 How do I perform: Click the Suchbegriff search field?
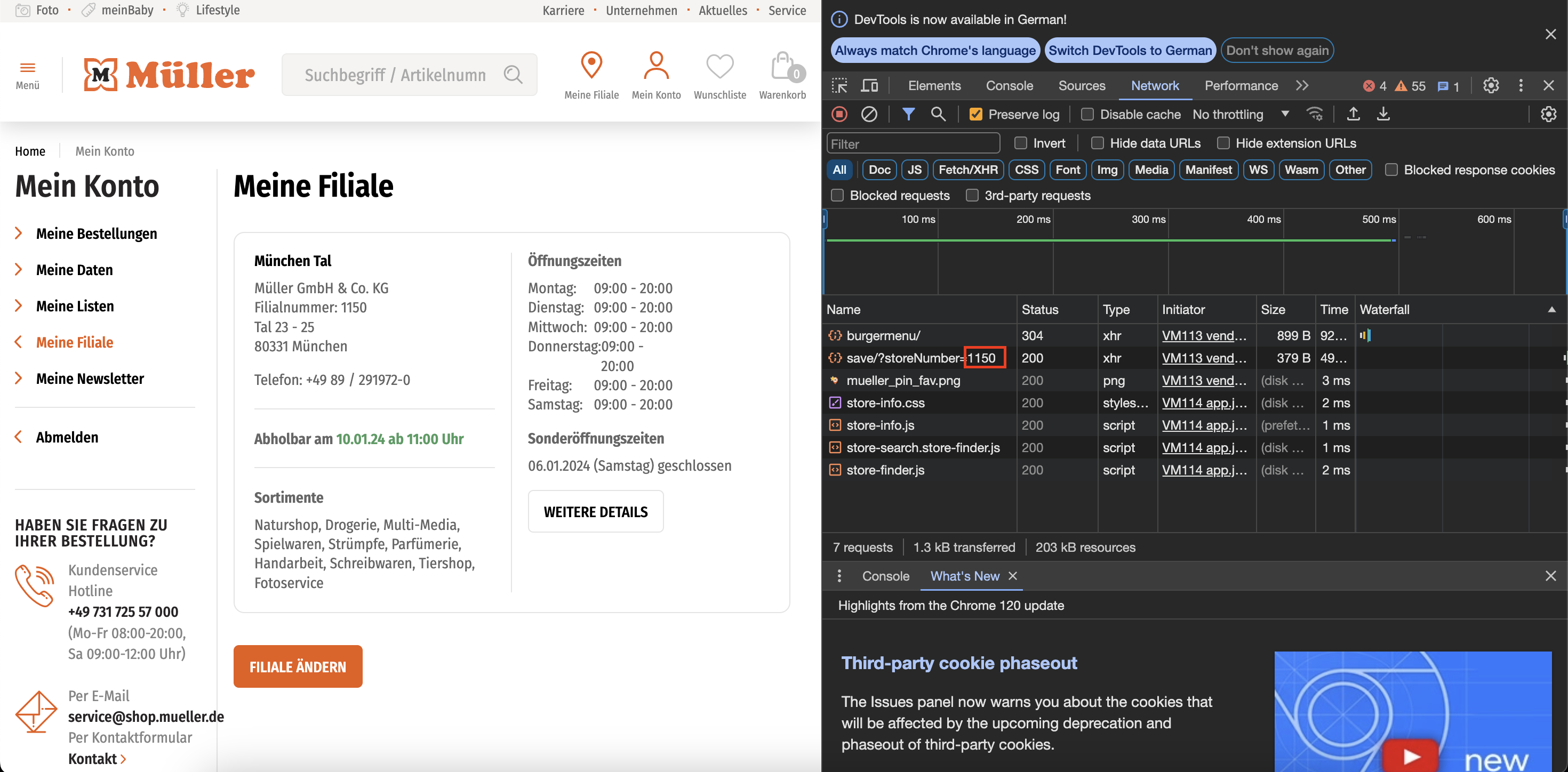(x=396, y=75)
